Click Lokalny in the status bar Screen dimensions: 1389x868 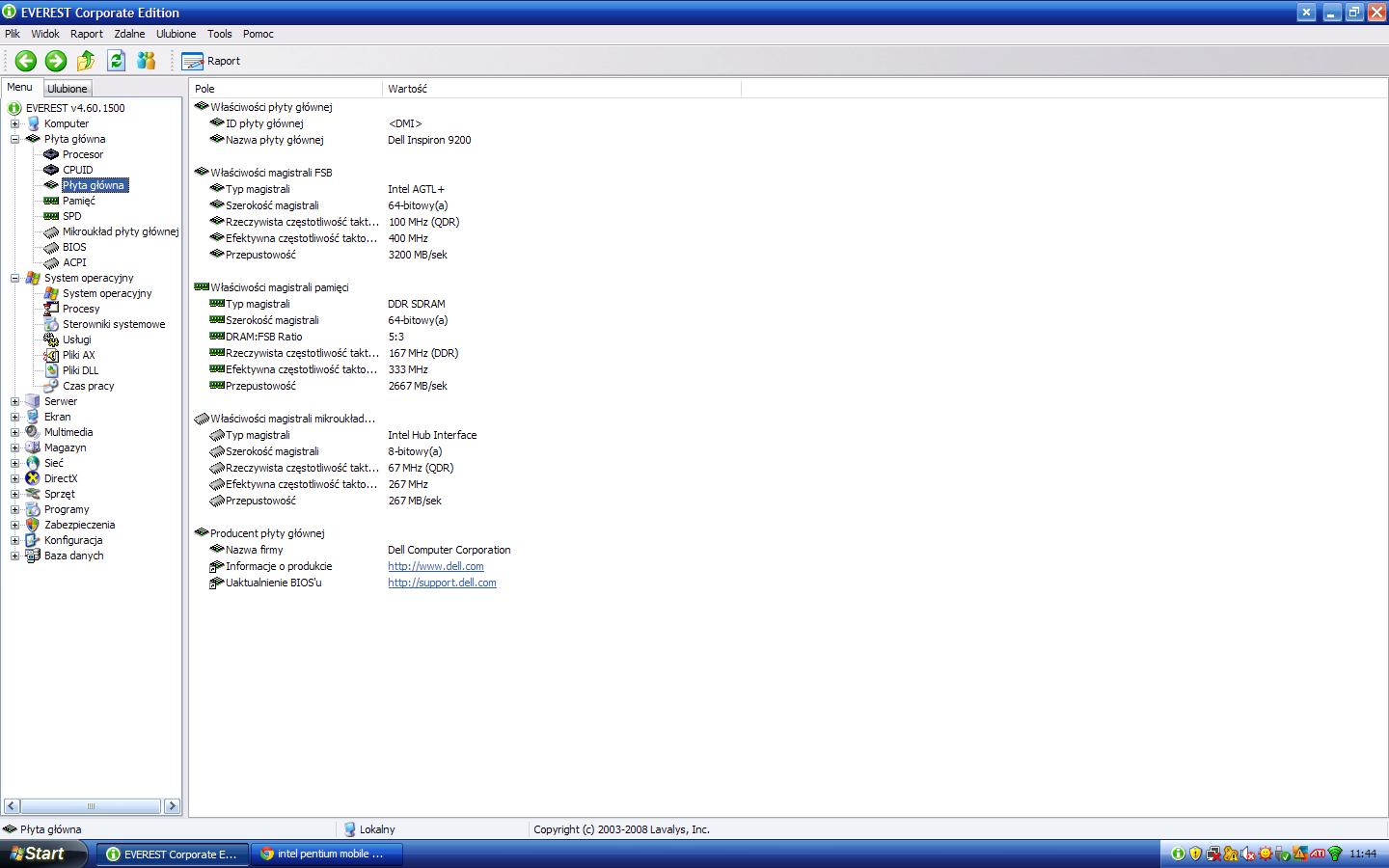click(x=376, y=829)
